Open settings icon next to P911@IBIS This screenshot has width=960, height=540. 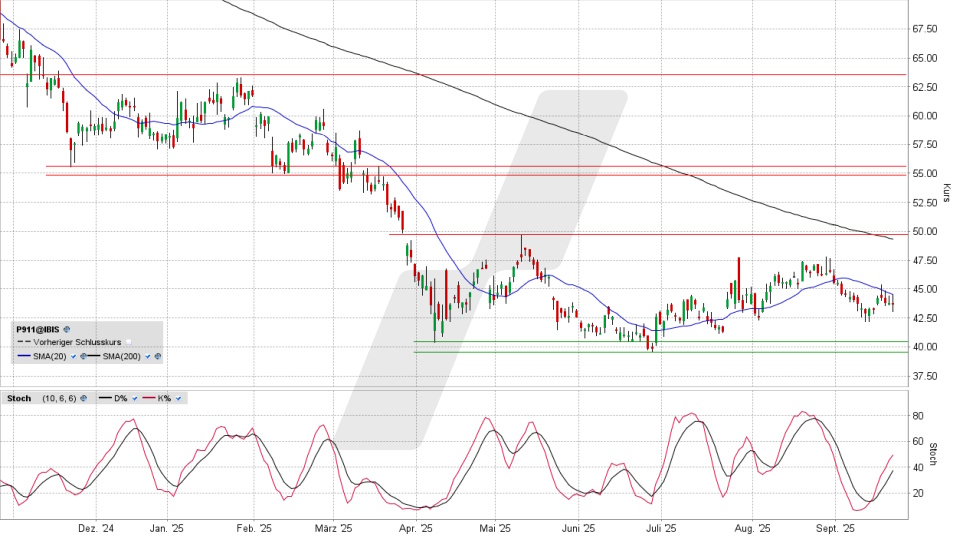click(x=67, y=328)
